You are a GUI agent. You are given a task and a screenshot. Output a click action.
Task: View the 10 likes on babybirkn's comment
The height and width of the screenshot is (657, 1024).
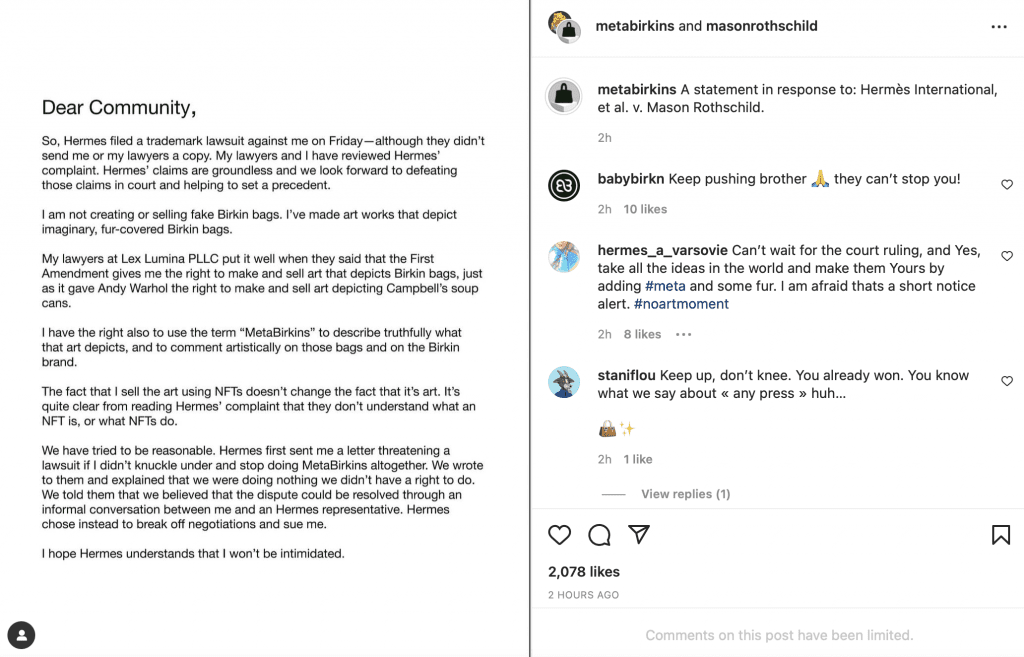coord(645,209)
